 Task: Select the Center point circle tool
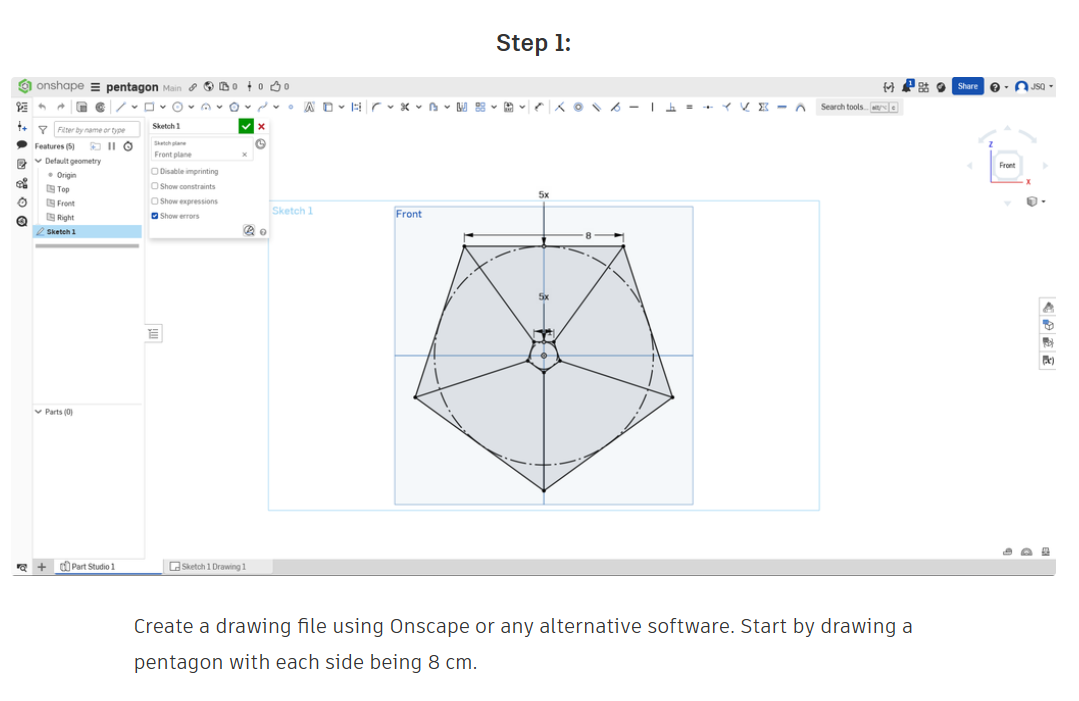(x=178, y=107)
